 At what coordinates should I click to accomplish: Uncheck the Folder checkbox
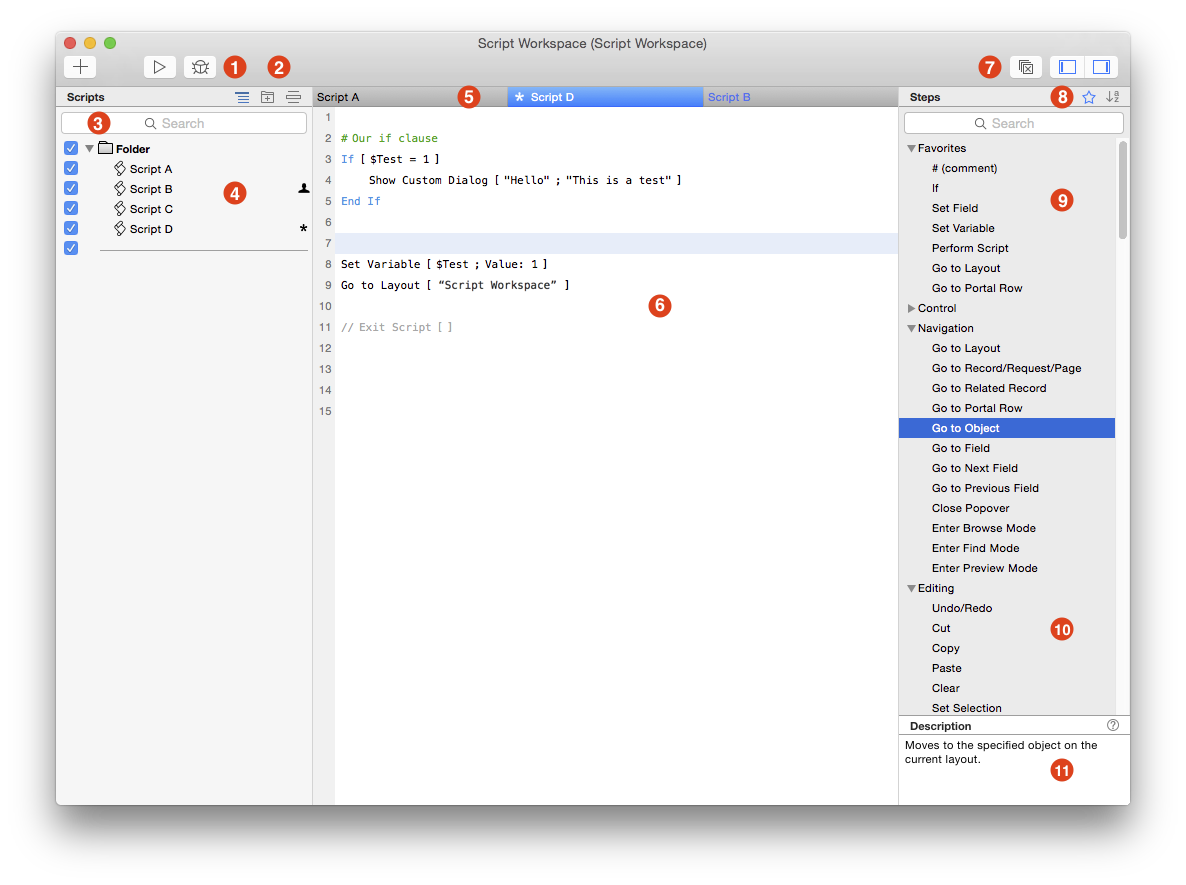[71, 148]
